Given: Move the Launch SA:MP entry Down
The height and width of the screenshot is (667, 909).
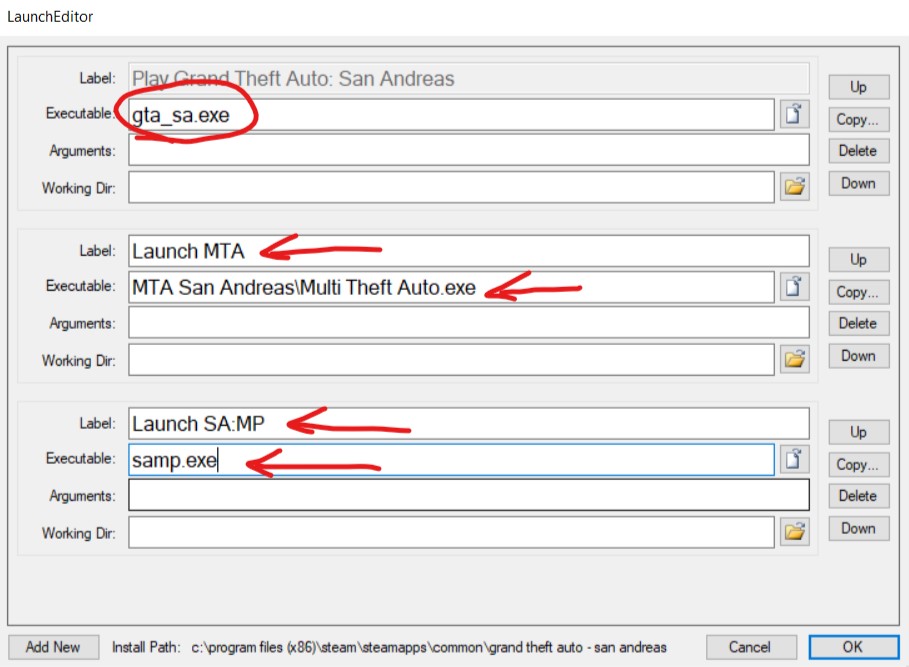Looking at the screenshot, I should tap(859, 529).
